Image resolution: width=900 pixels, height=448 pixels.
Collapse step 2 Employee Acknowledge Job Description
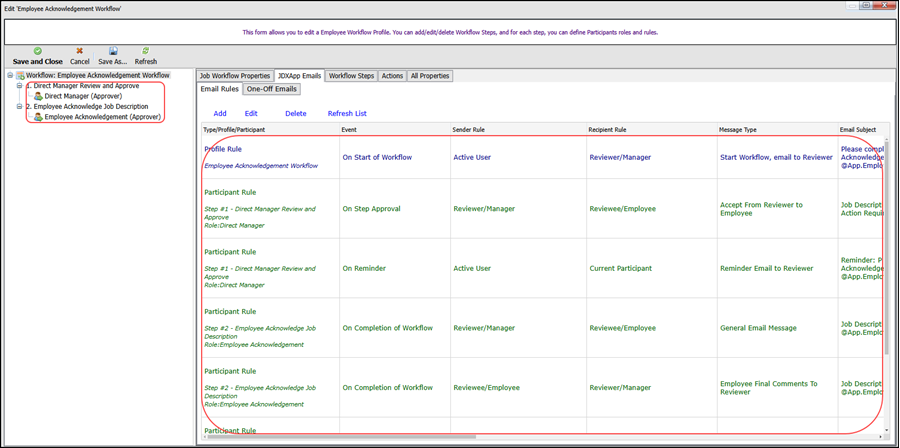19,107
